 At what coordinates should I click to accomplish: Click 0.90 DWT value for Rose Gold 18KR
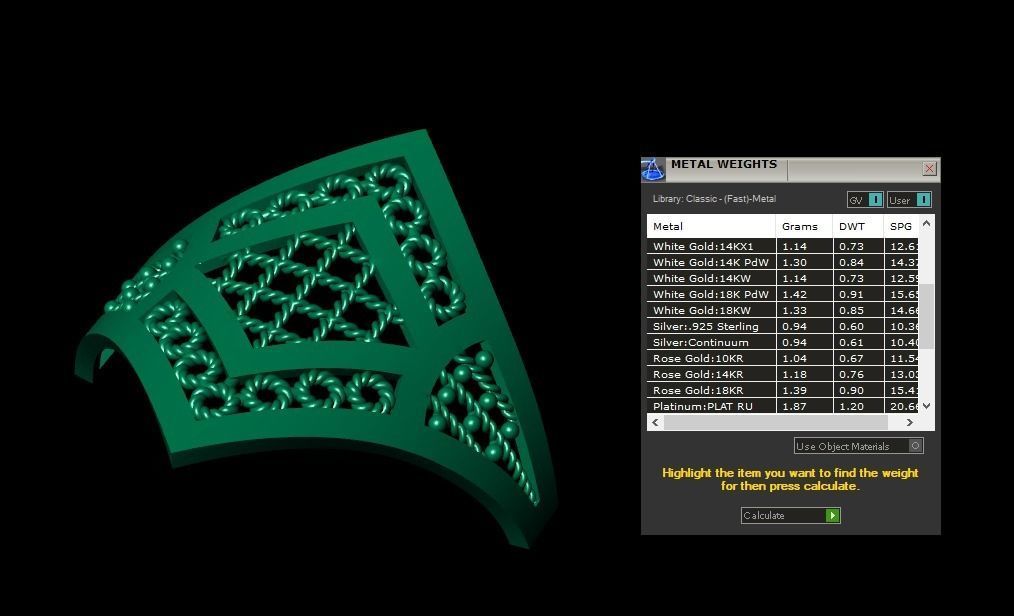click(x=851, y=390)
